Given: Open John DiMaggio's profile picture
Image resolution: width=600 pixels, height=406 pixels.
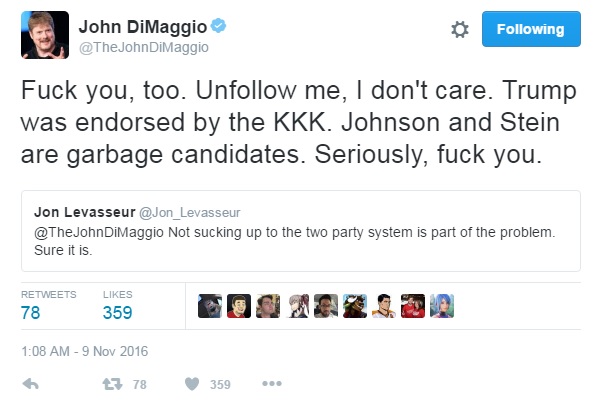Looking at the screenshot, I should click(x=45, y=35).
